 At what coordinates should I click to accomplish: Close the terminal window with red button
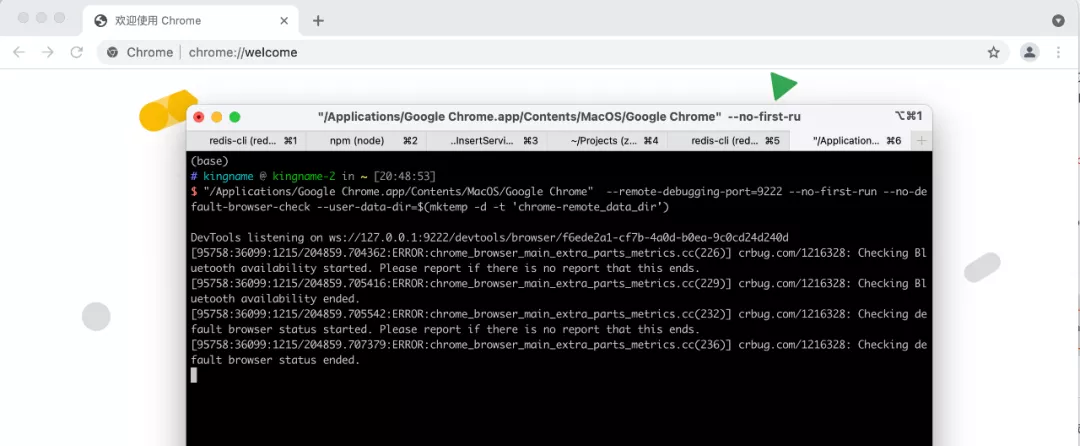click(x=199, y=117)
